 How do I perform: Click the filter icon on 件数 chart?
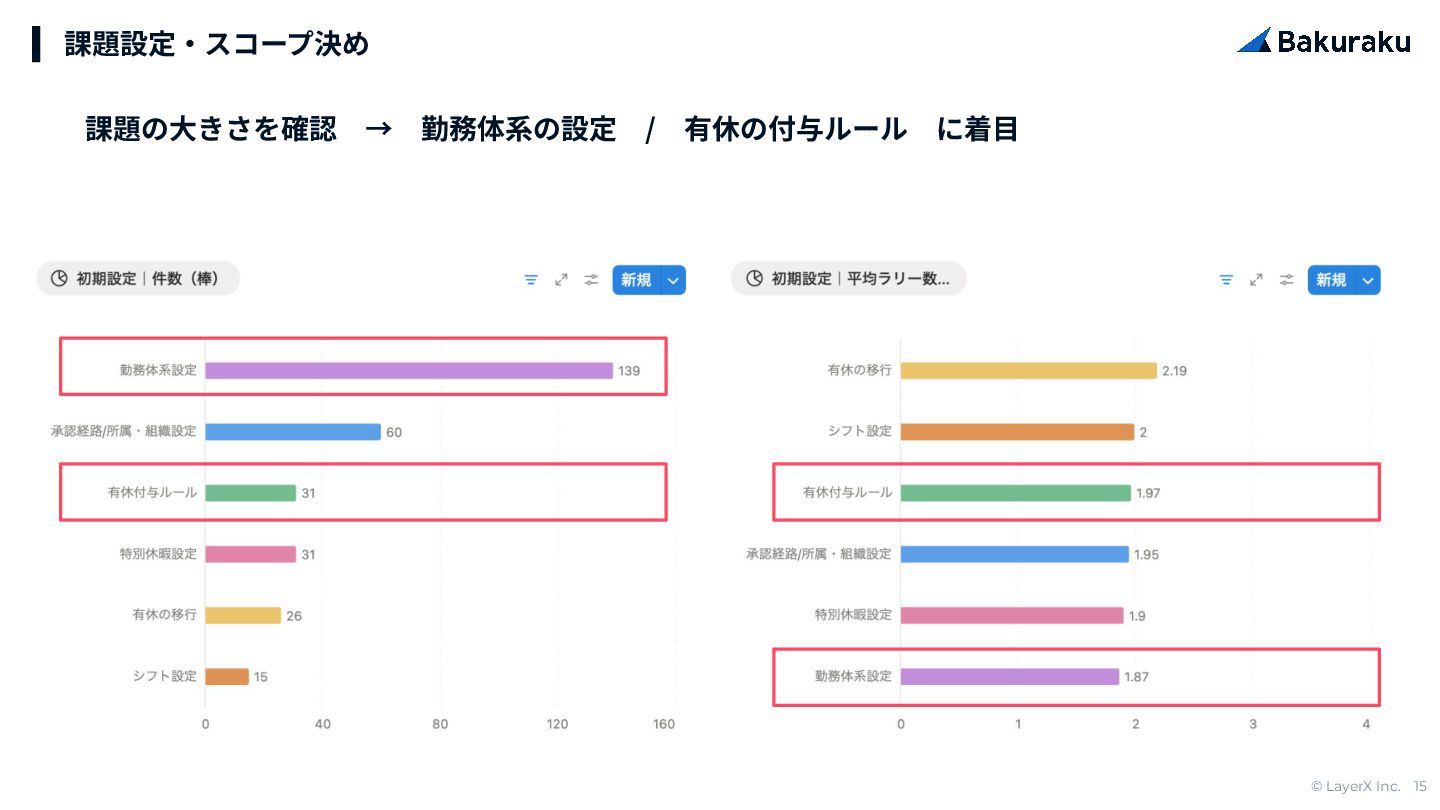click(x=531, y=280)
